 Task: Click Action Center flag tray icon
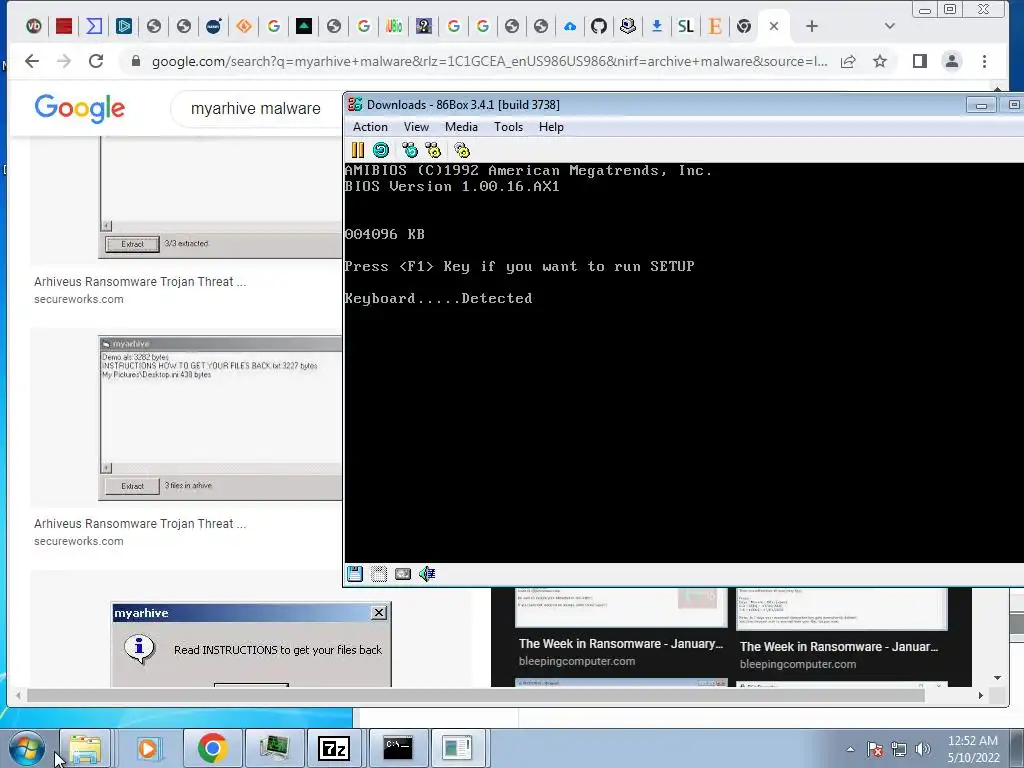click(x=875, y=749)
